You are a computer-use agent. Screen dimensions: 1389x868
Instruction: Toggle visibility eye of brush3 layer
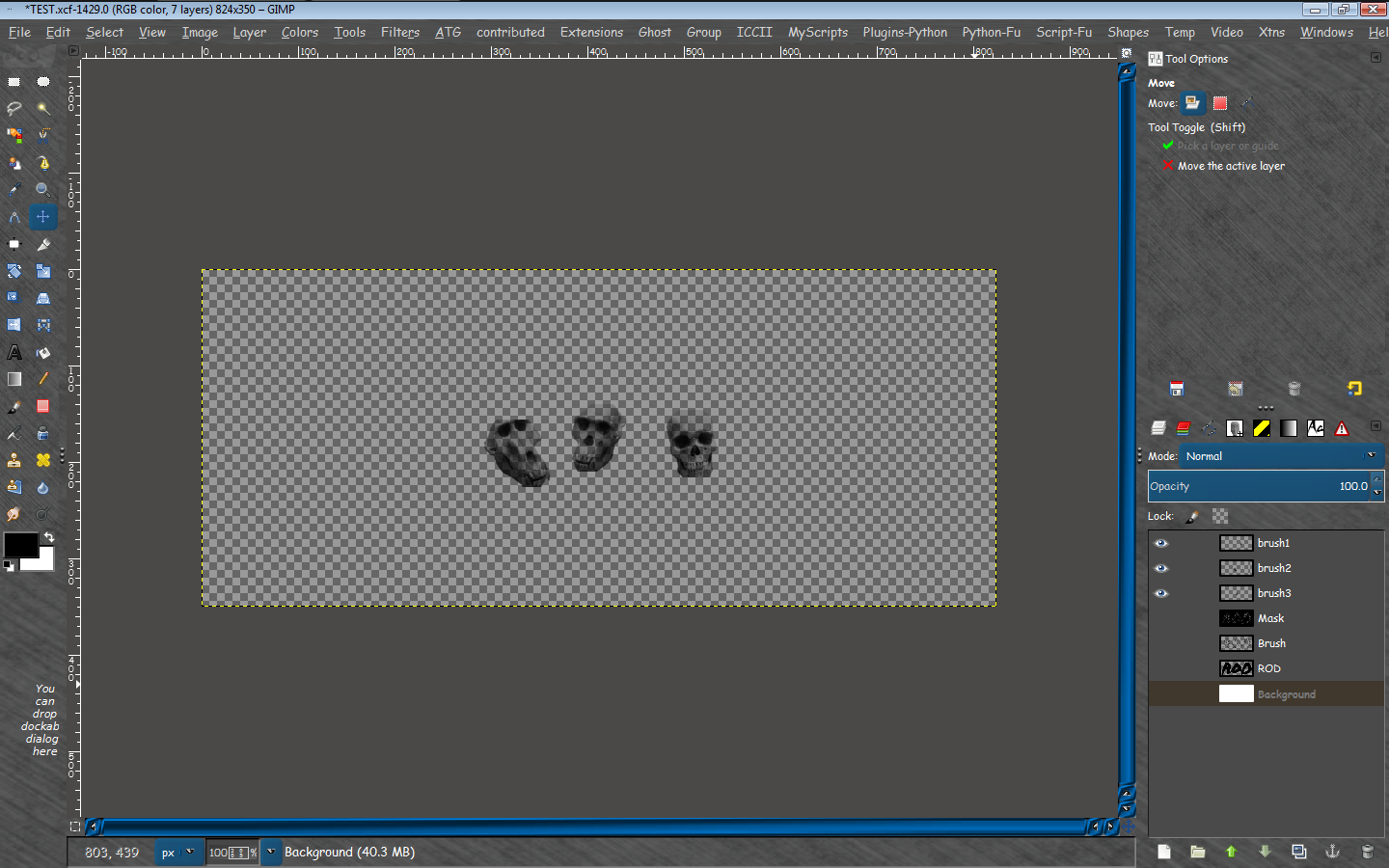[1161, 593]
